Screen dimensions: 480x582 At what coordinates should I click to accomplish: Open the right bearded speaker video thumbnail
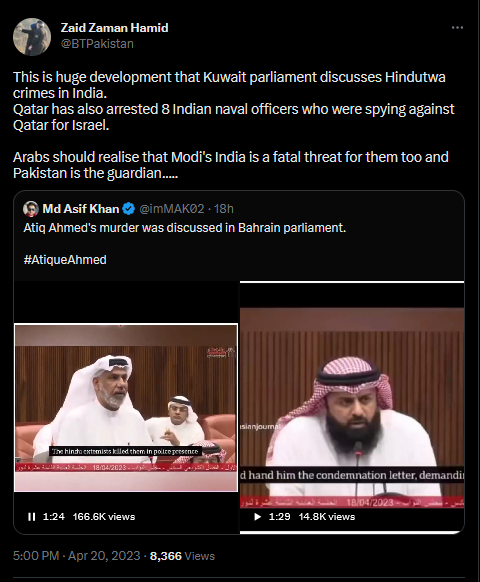[x=352, y=407]
